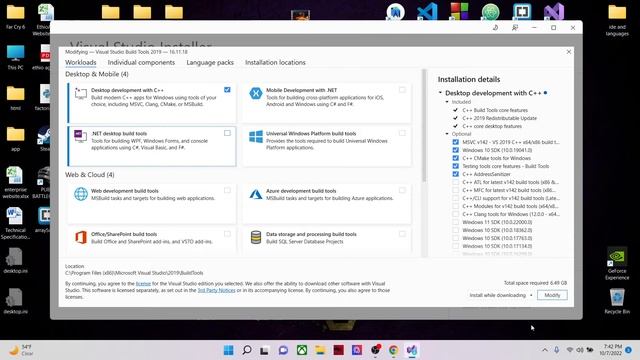Open the purple Visual Studio desktop shortcut
Screen dimensions: 640x360
[x=554, y=11]
